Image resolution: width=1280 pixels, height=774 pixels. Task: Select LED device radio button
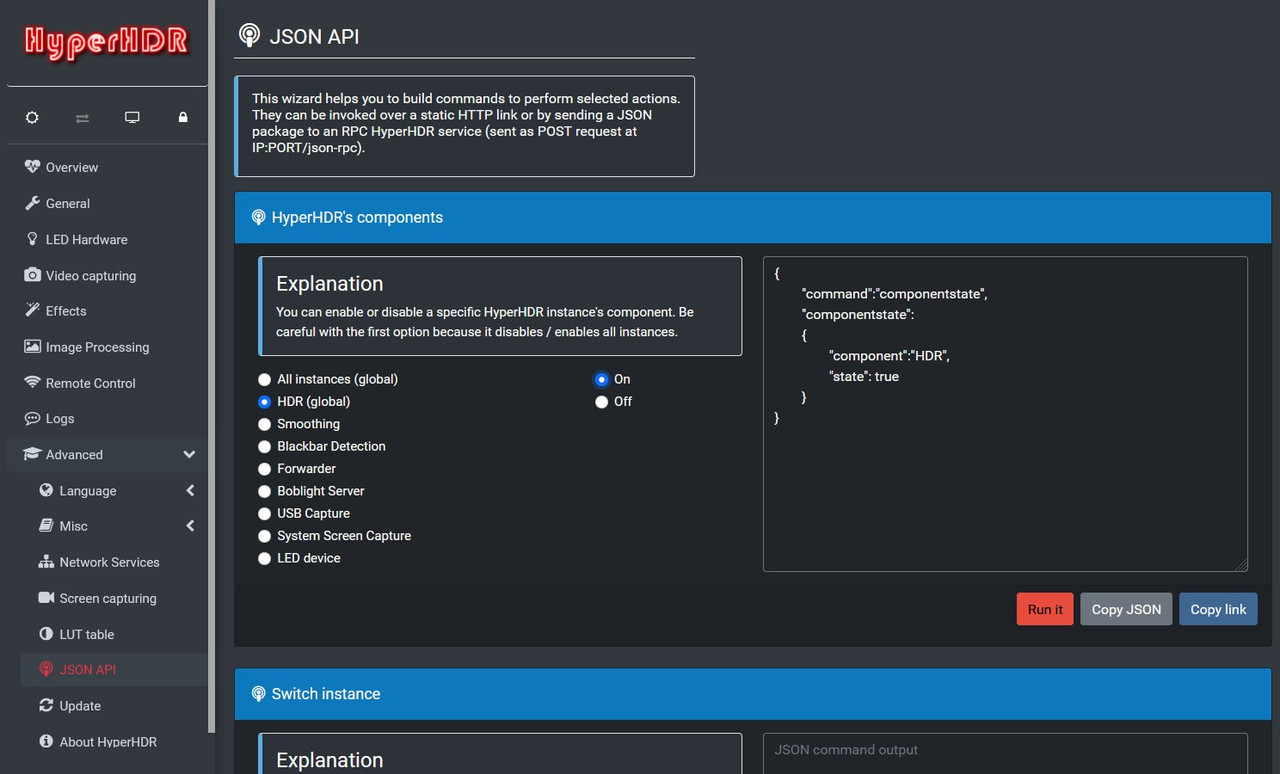pos(265,559)
